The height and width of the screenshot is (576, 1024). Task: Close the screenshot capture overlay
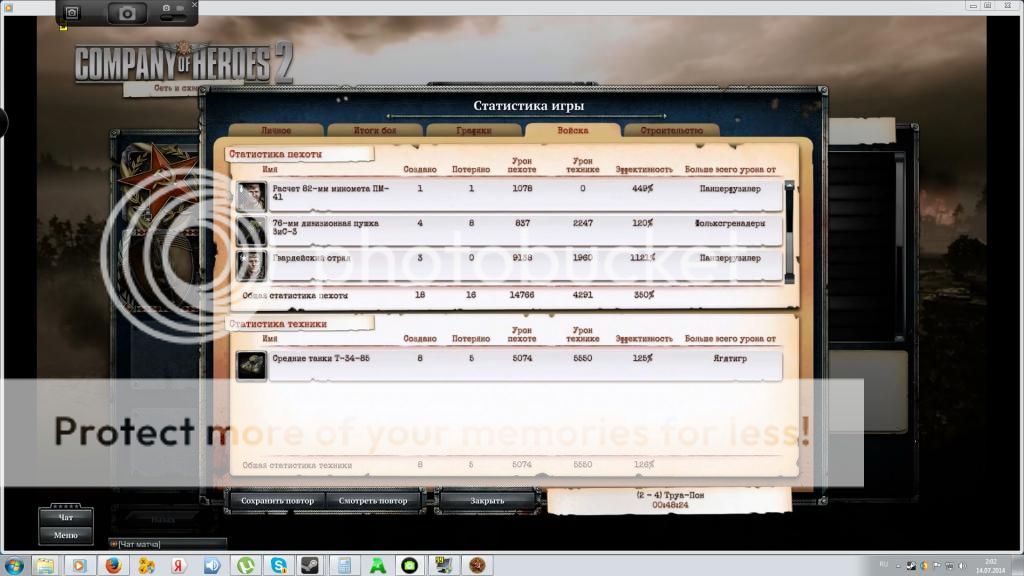[x=194, y=5]
